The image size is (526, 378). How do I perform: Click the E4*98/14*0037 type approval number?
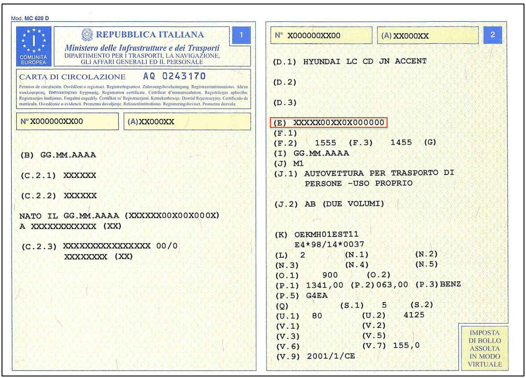pos(329,245)
